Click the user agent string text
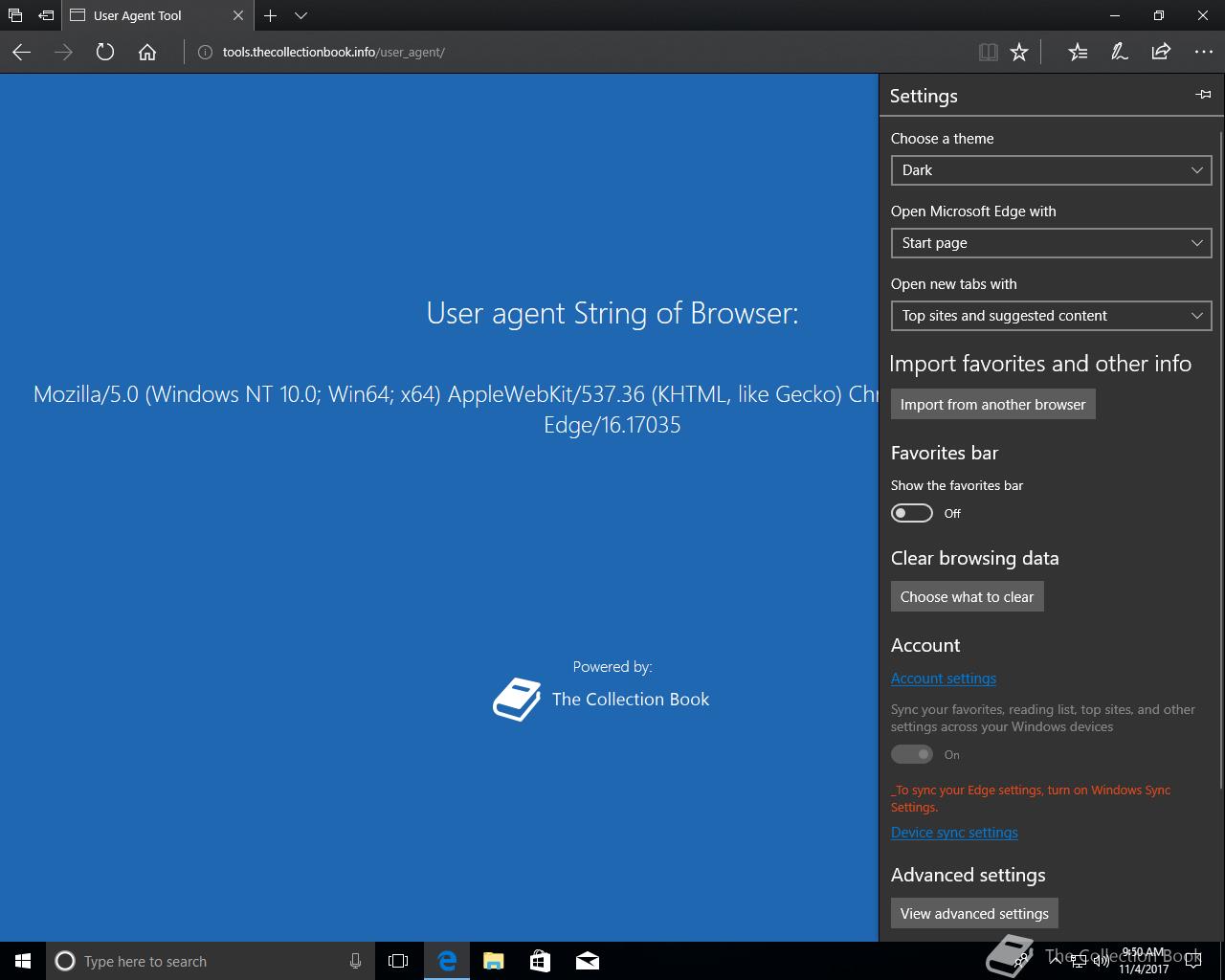 pos(456,409)
